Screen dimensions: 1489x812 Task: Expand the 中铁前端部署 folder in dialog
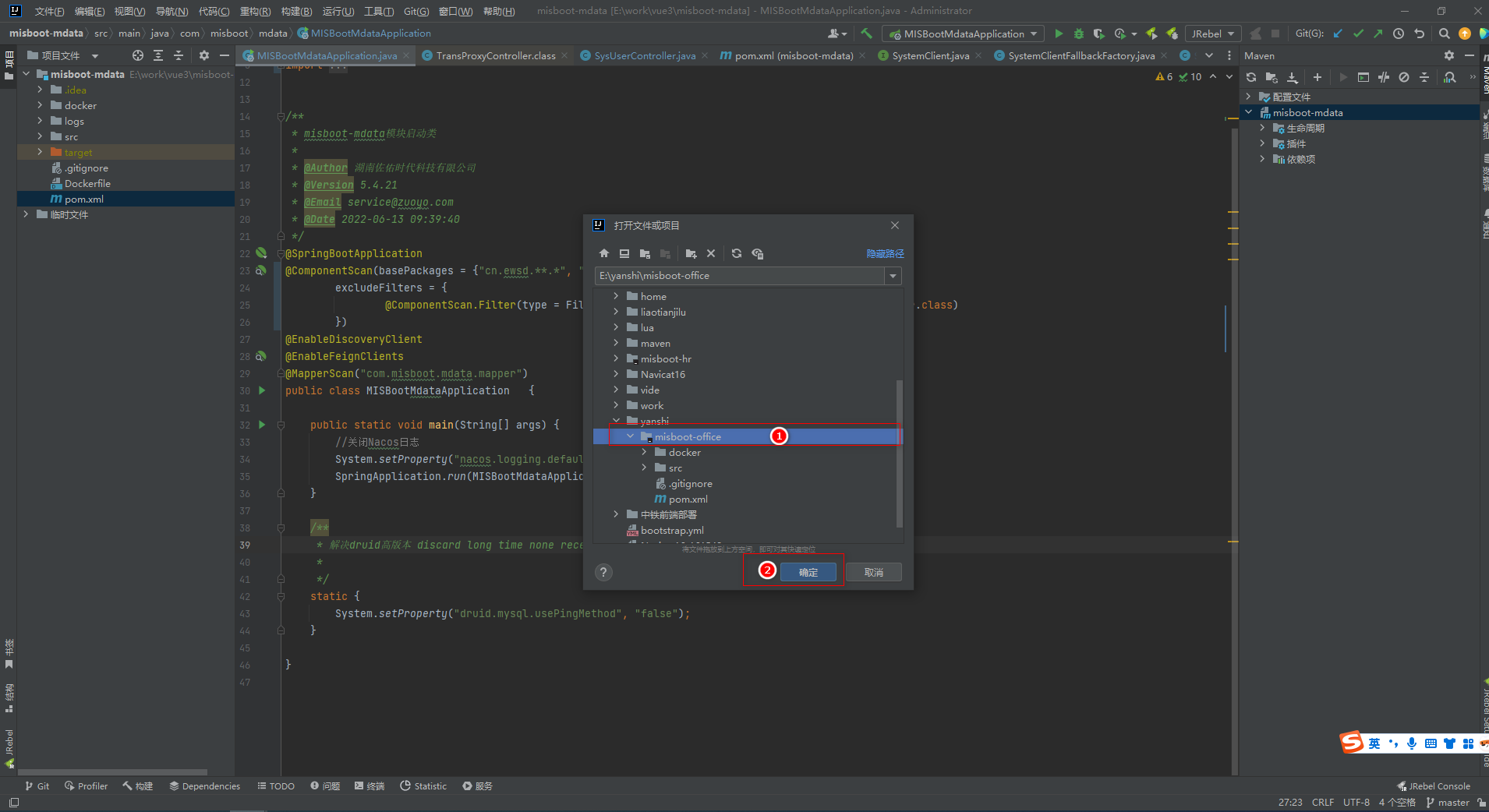point(616,514)
